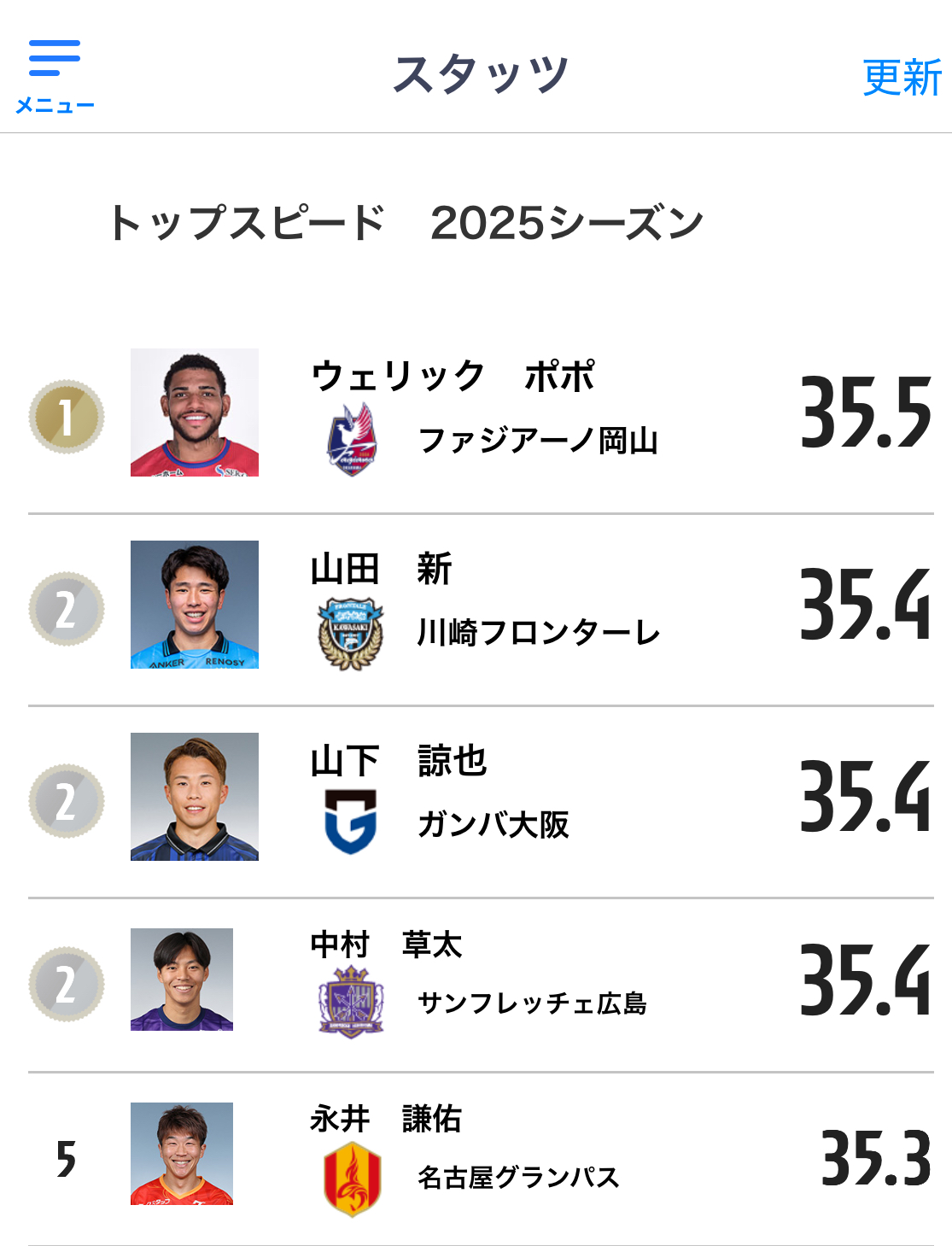Click the player name 中村 草太
The width and height of the screenshot is (952, 1246).
pyautogui.click(x=386, y=945)
